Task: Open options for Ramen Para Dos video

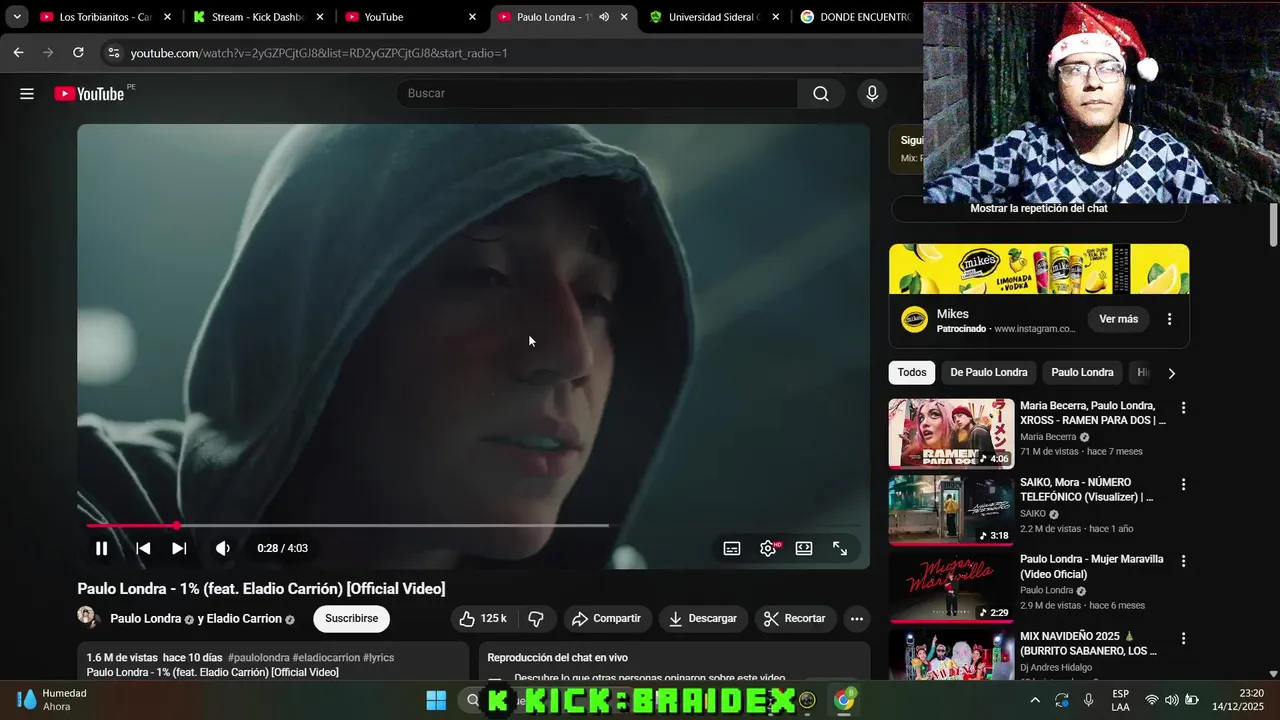Action: point(1183,408)
